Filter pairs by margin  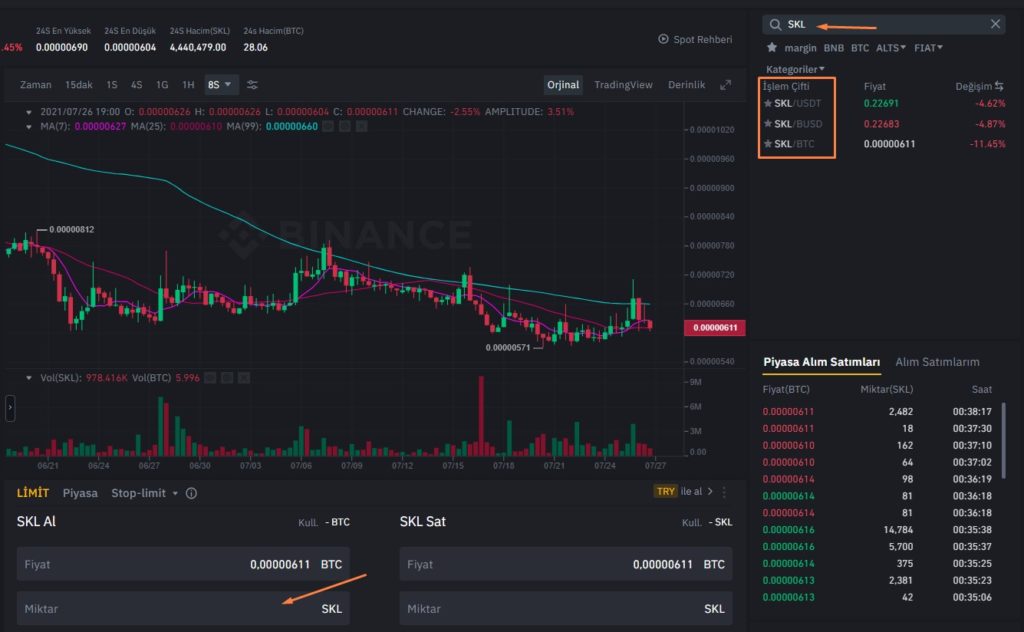(800, 48)
